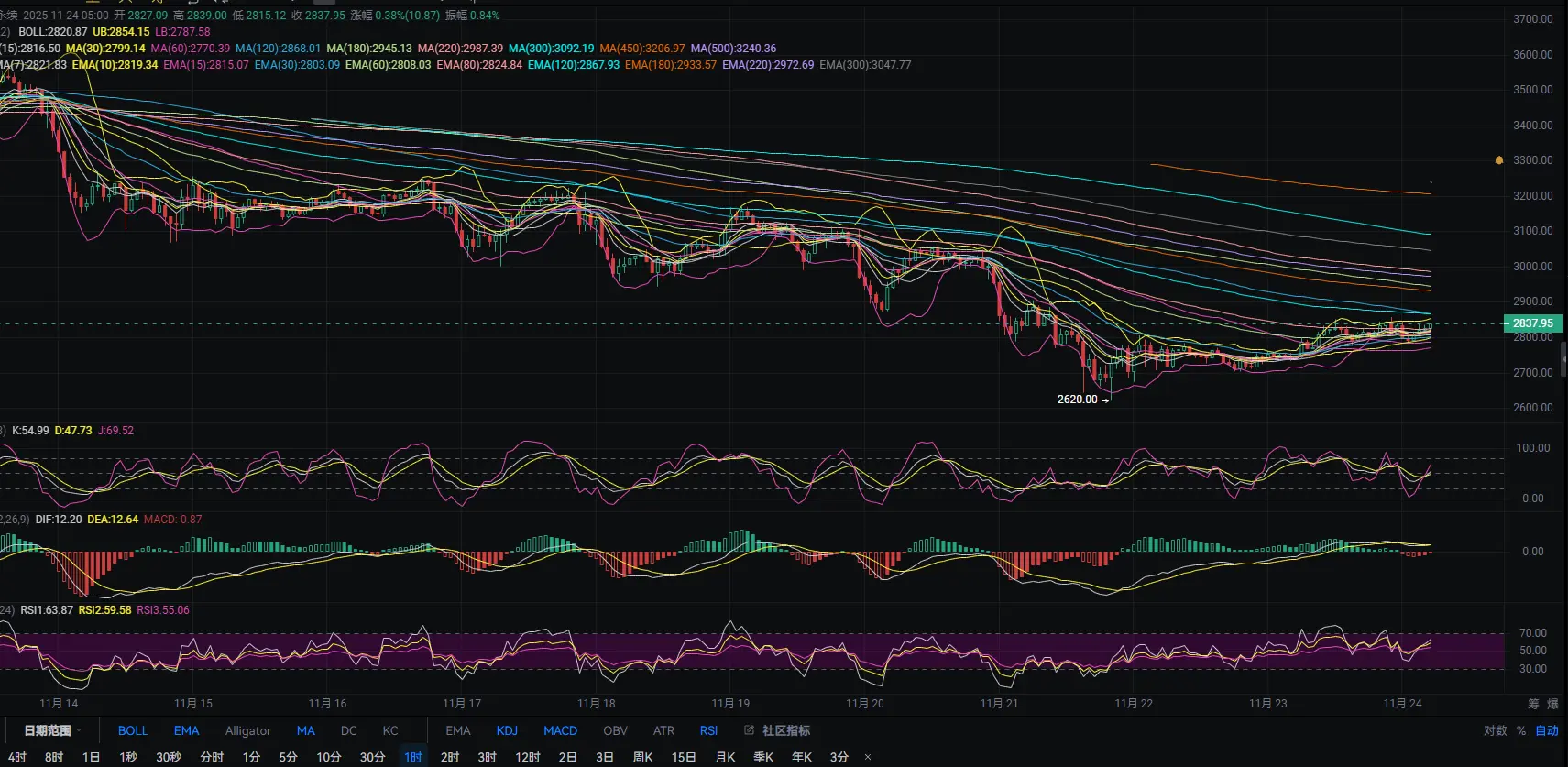Enable the KC indicator
The height and width of the screenshot is (767, 1568).
point(390,730)
